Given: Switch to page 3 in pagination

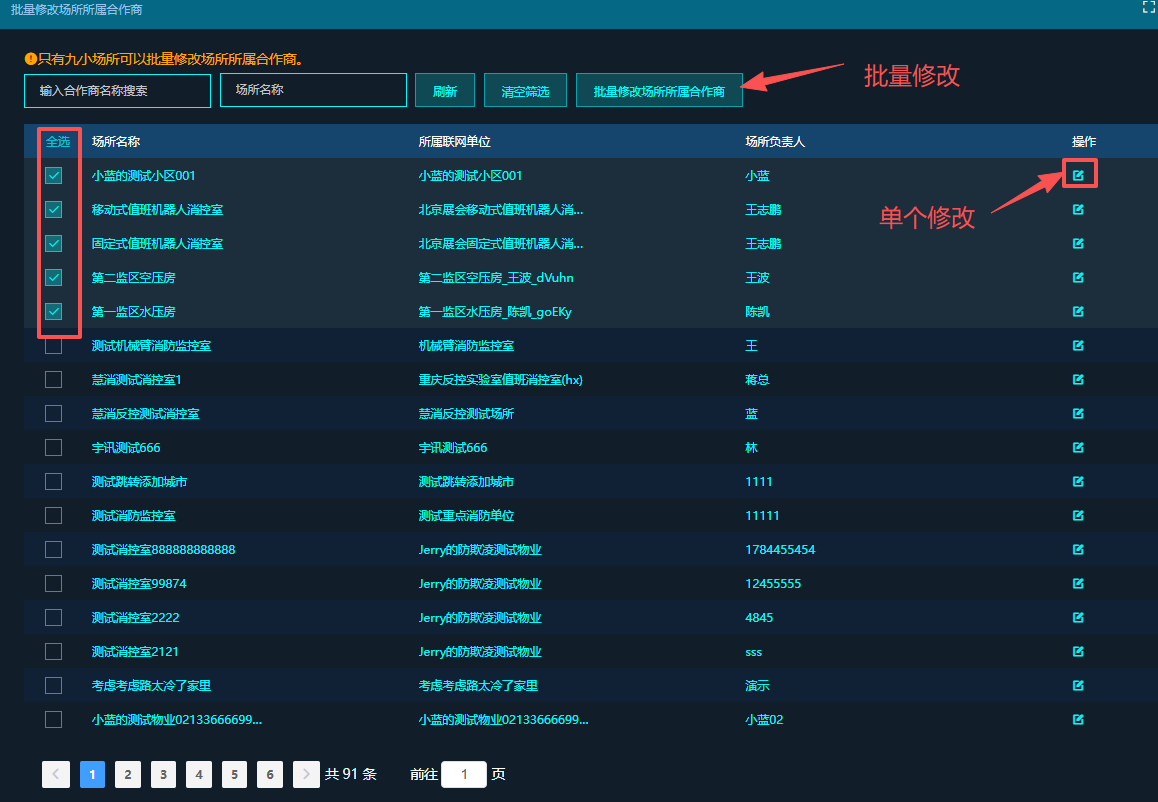Looking at the screenshot, I should [x=163, y=774].
